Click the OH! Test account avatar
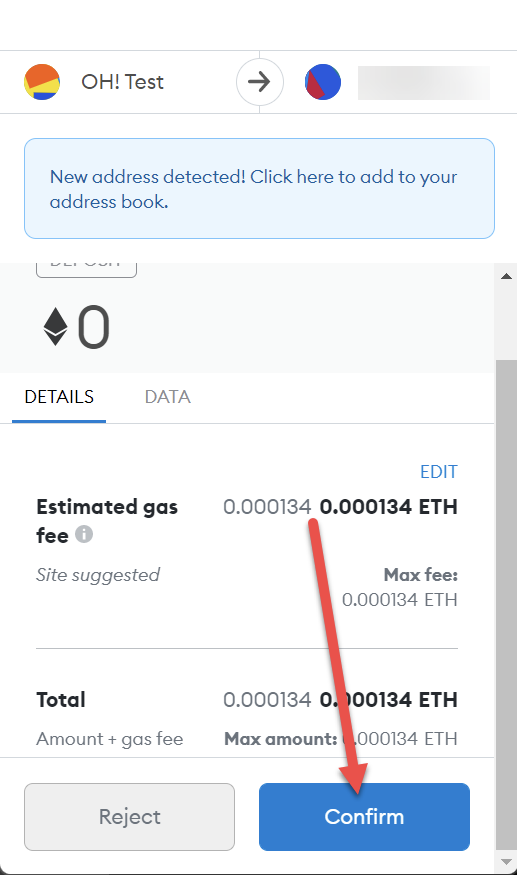The width and height of the screenshot is (517, 875). 42,82
